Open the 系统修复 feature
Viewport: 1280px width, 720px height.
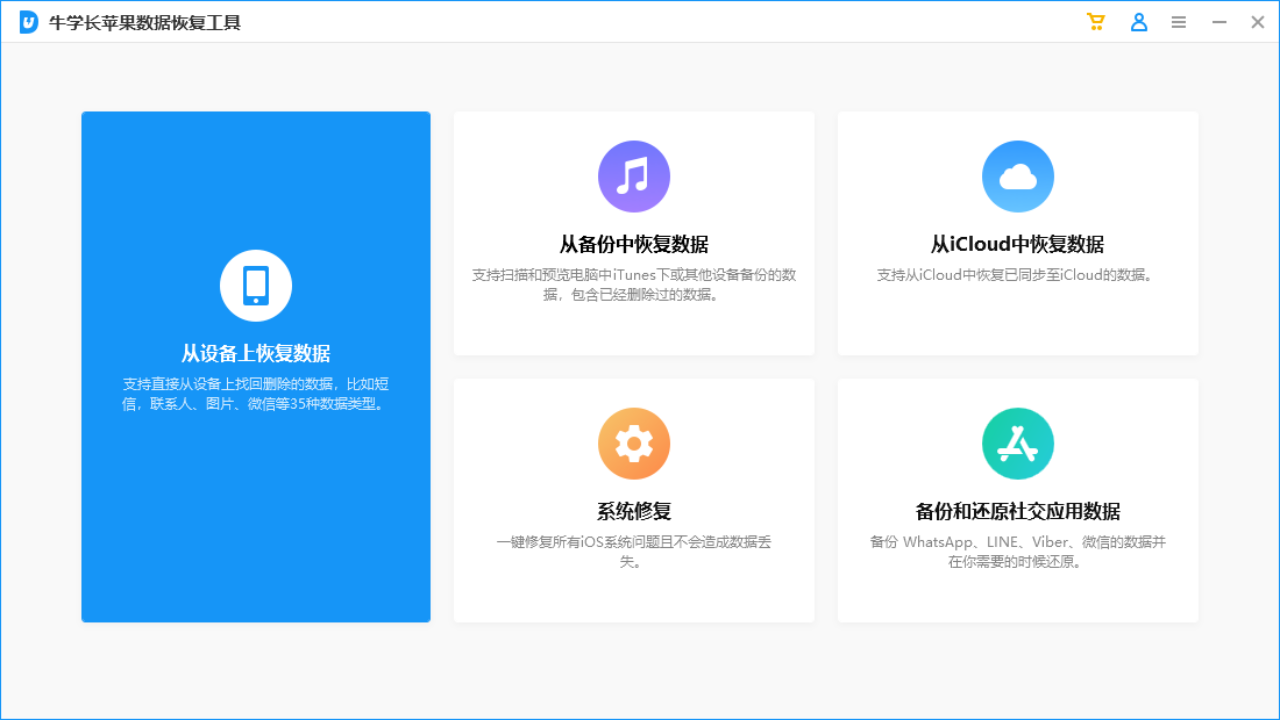tap(633, 510)
